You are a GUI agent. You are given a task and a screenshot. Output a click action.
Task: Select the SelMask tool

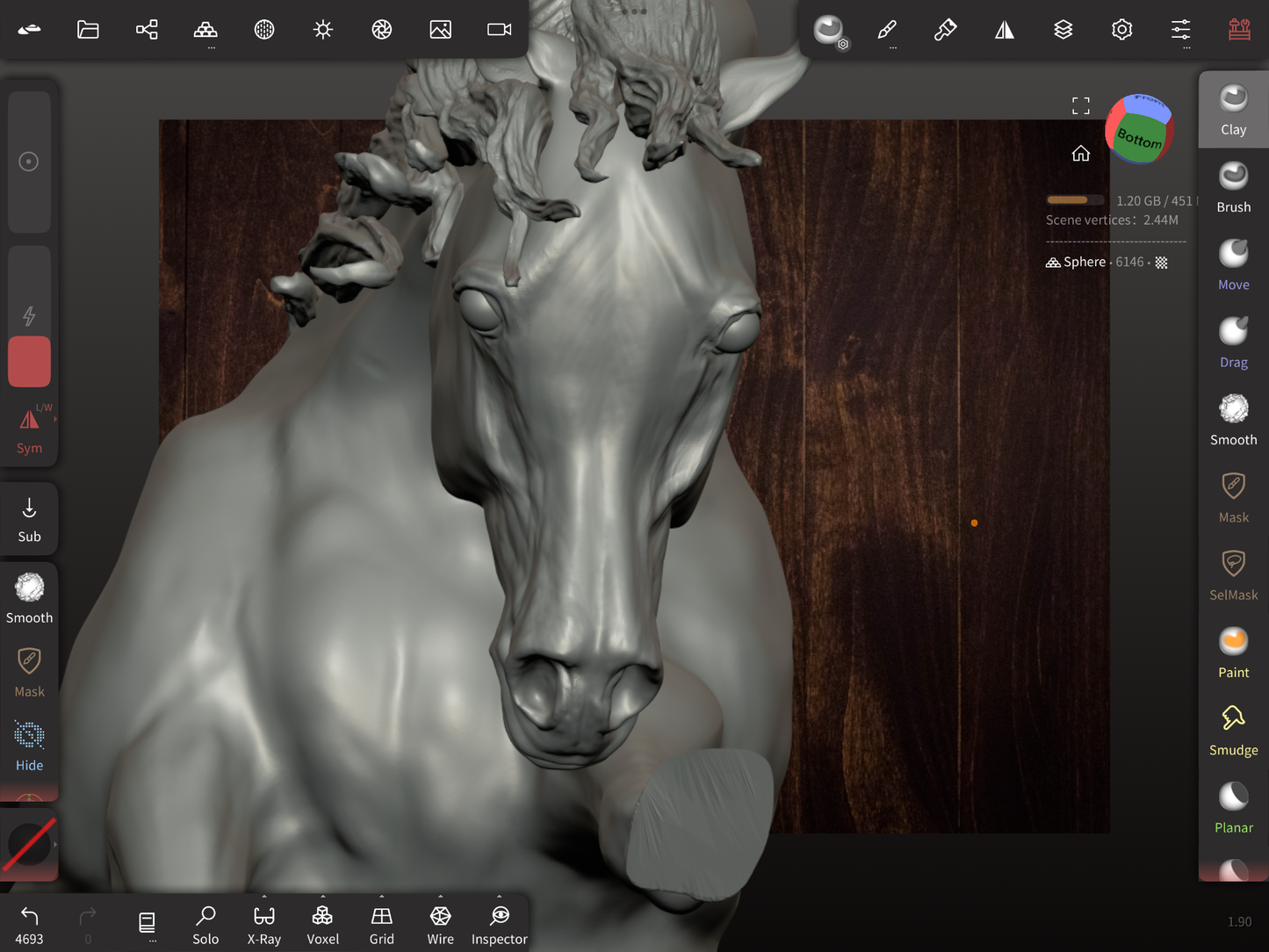pos(1233,573)
